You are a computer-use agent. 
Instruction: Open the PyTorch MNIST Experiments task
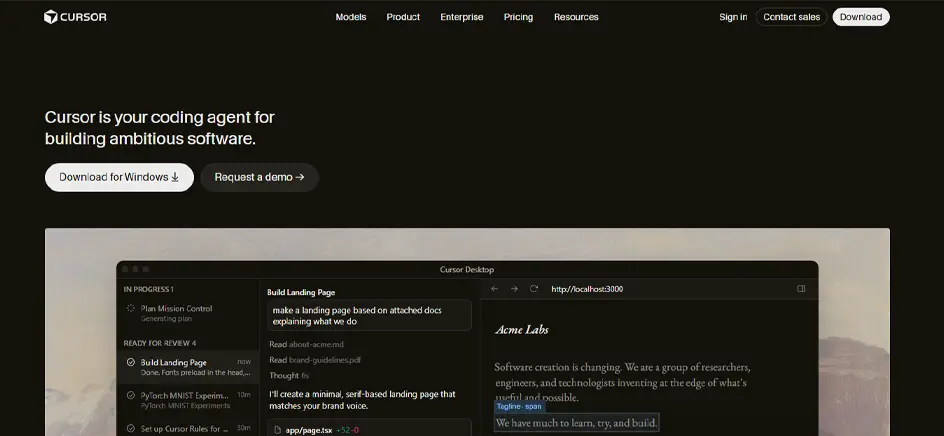[x=188, y=400]
